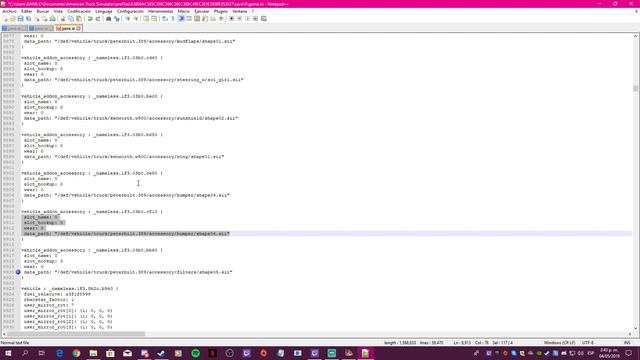Image resolution: width=640 pixels, height=360 pixels.
Task: Cut selection using the scissors icon
Action: [63, 19]
